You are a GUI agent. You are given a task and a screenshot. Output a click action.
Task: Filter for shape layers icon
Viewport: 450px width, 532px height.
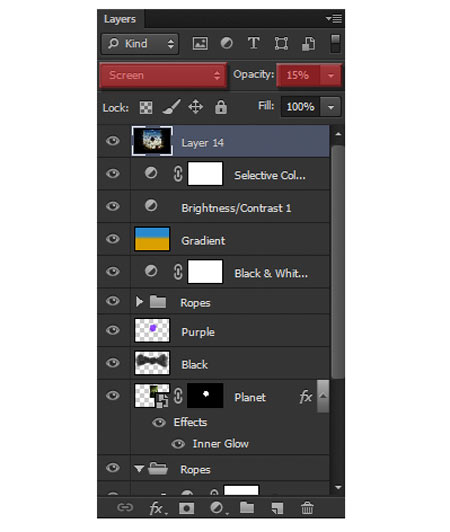point(281,44)
